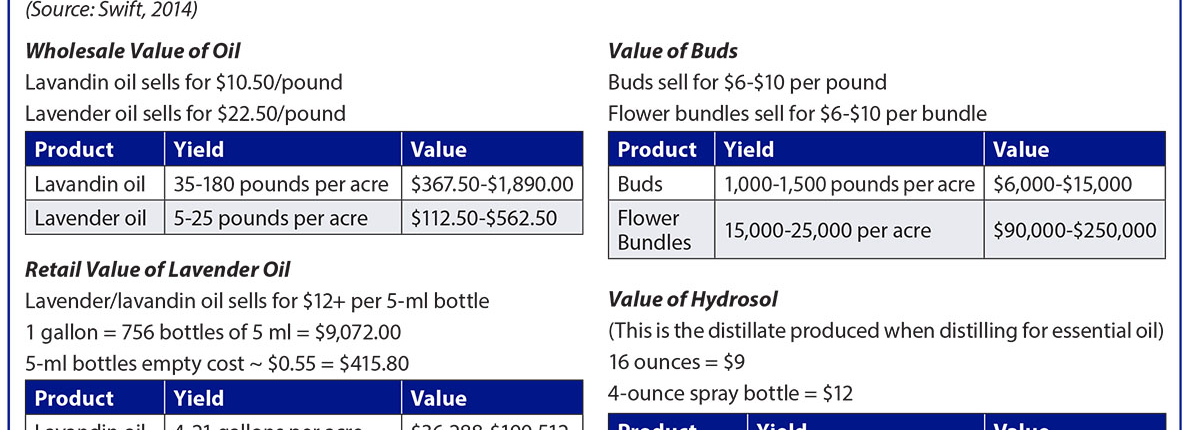Click the "$112.50-$562.50" value cell
The height and width of the screenshot is (430, 1200).
point(484,218)
